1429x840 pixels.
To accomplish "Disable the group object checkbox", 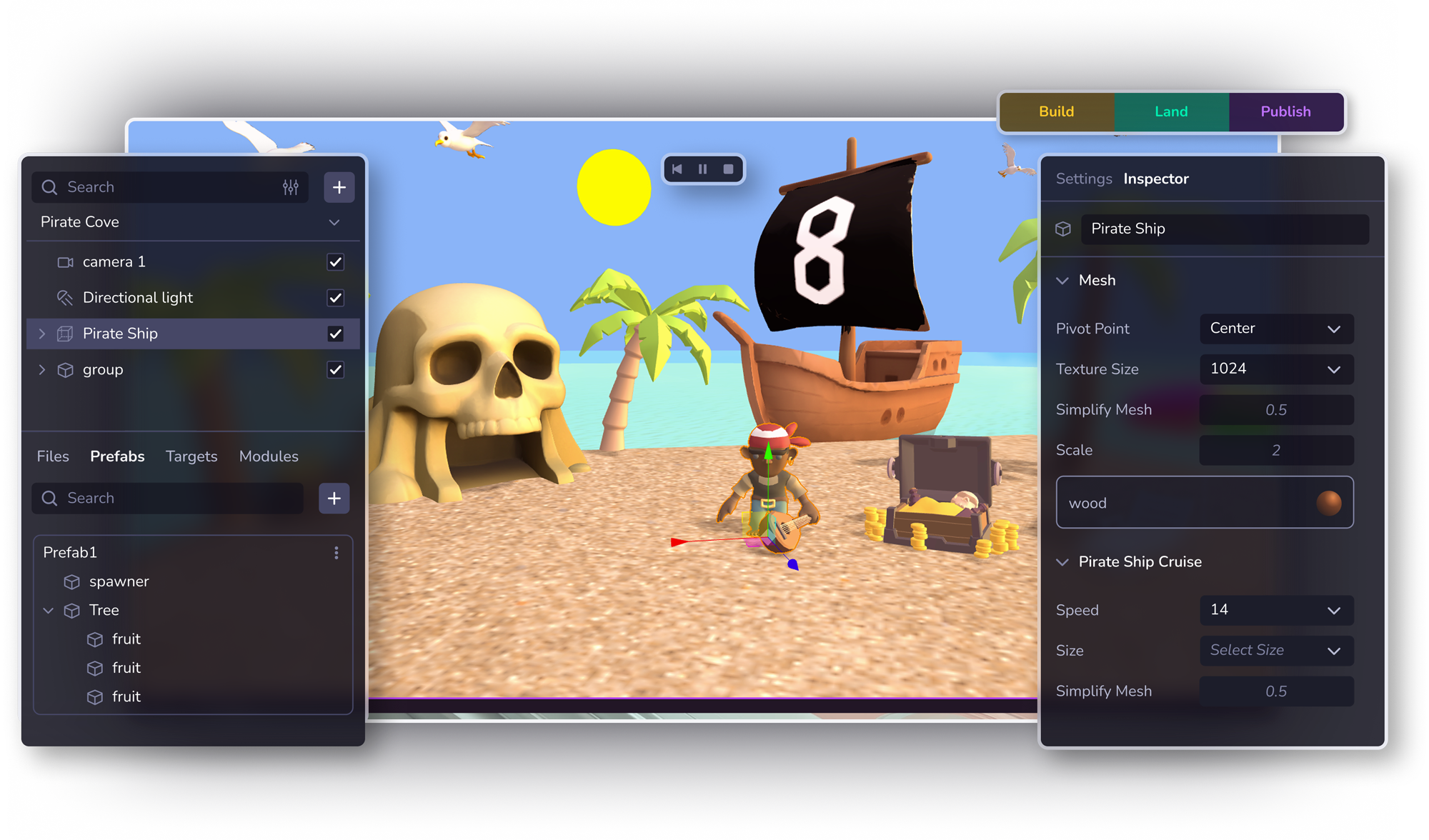I will [335, 370].
